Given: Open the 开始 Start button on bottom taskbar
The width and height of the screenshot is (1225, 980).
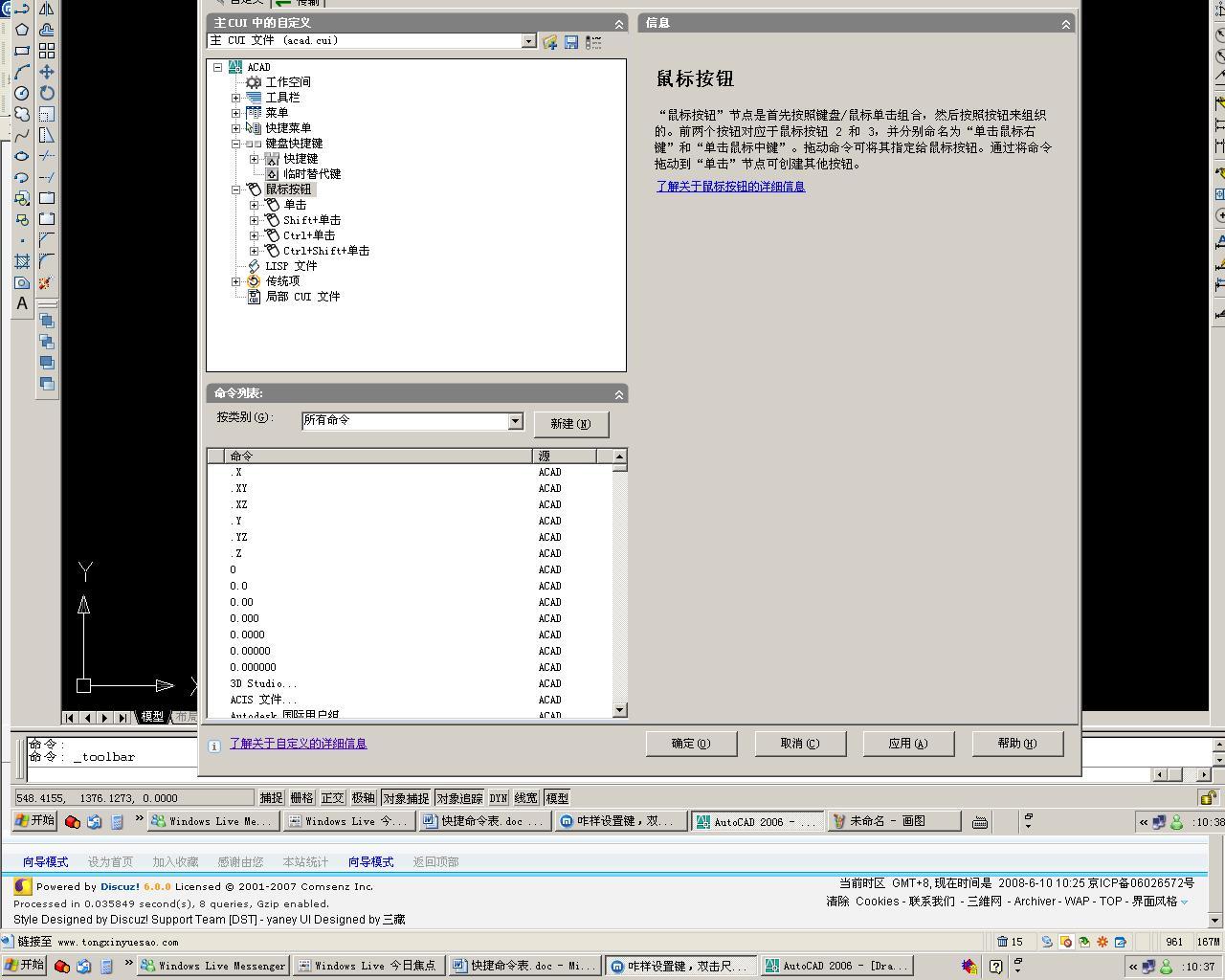Looking at the screenshot, I should (x=24, y=966).
